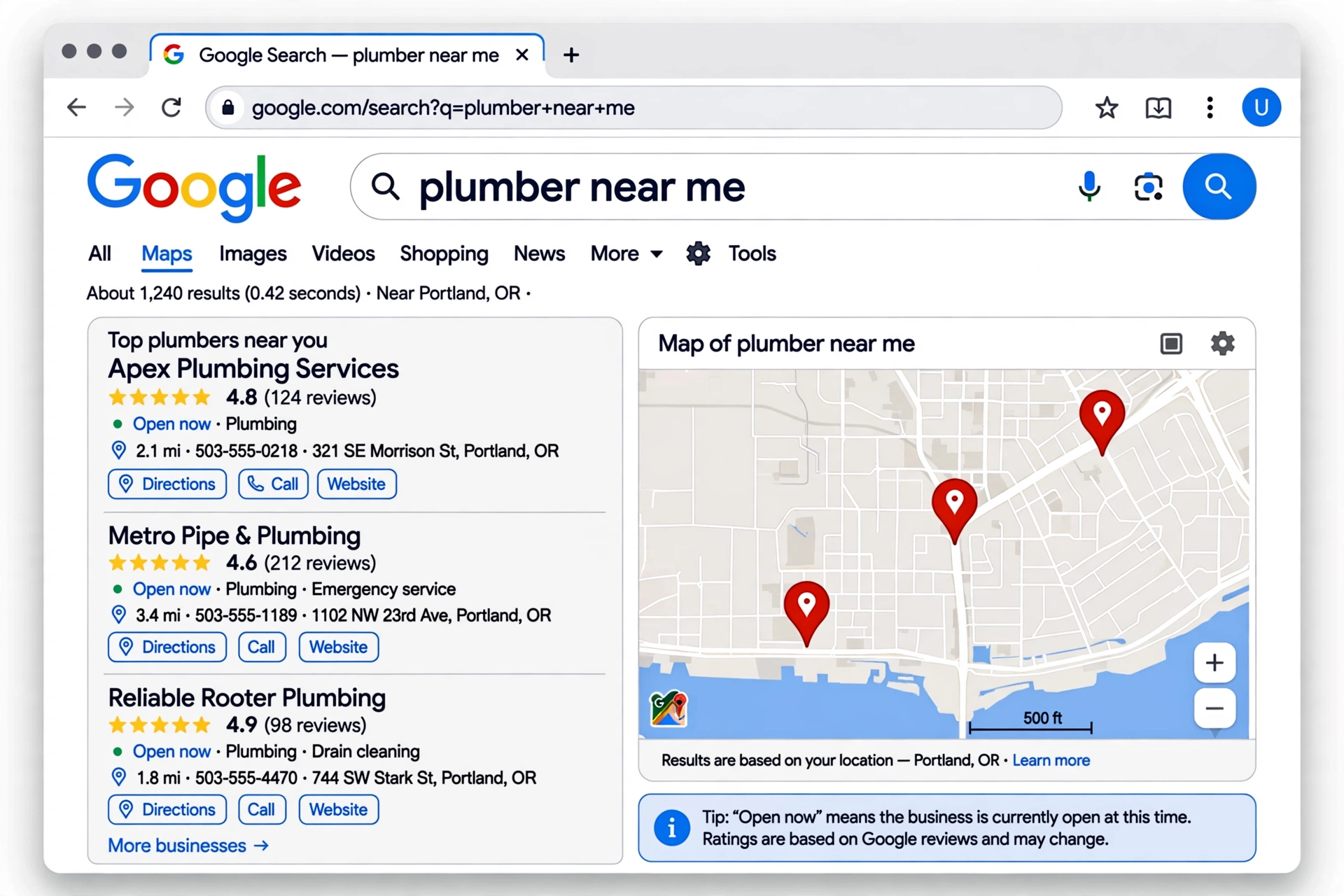Click the 4.9 (98 reviews) rating
The height and width of the screenshot is (896, 1344).
point(237,725)
